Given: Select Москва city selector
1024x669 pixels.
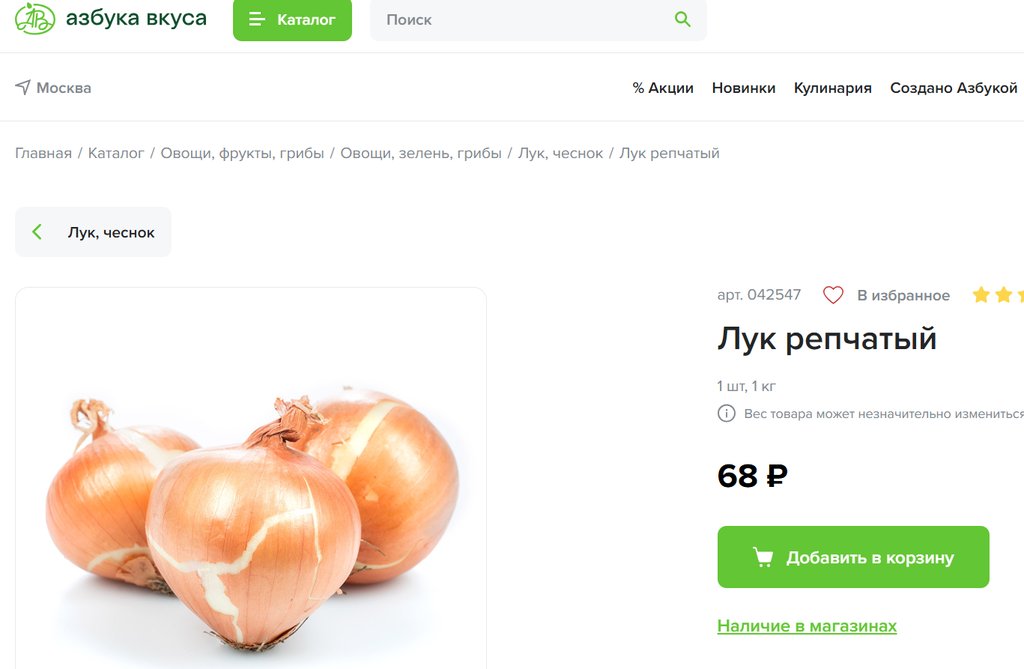Looking at the screenshot, I should [x=54, y=88].
